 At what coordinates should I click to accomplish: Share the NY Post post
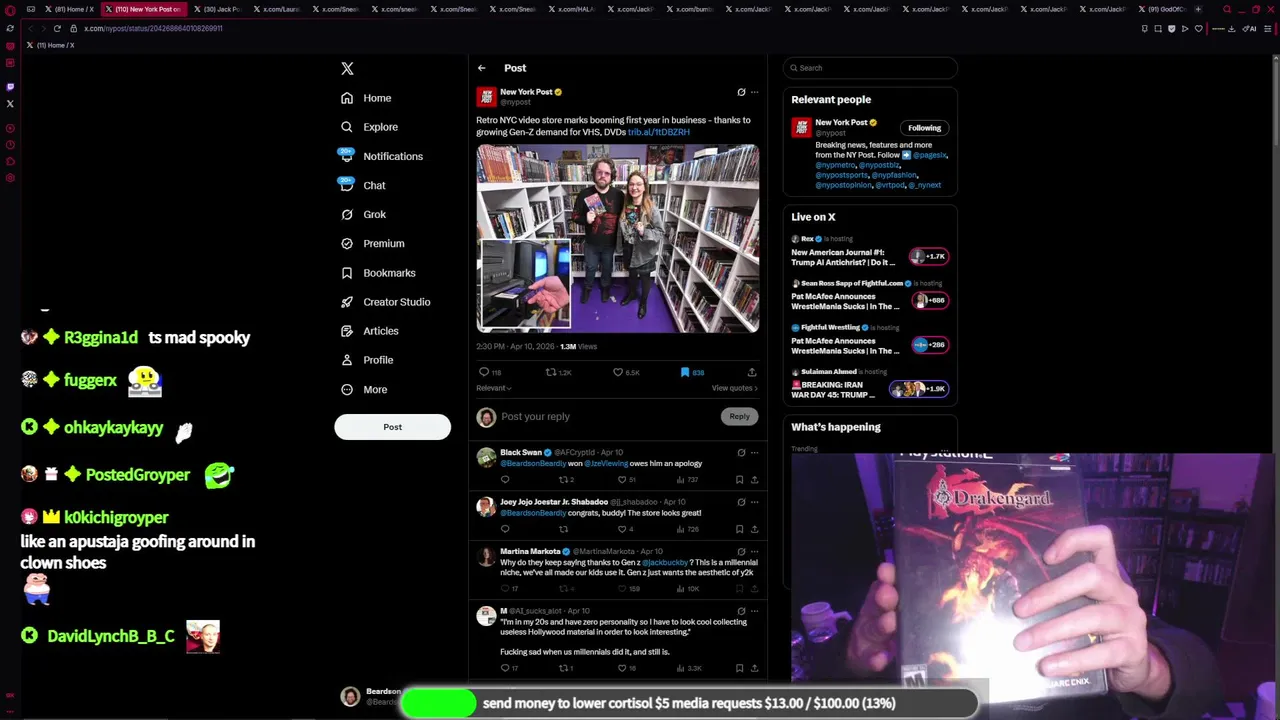coord(752,372)
